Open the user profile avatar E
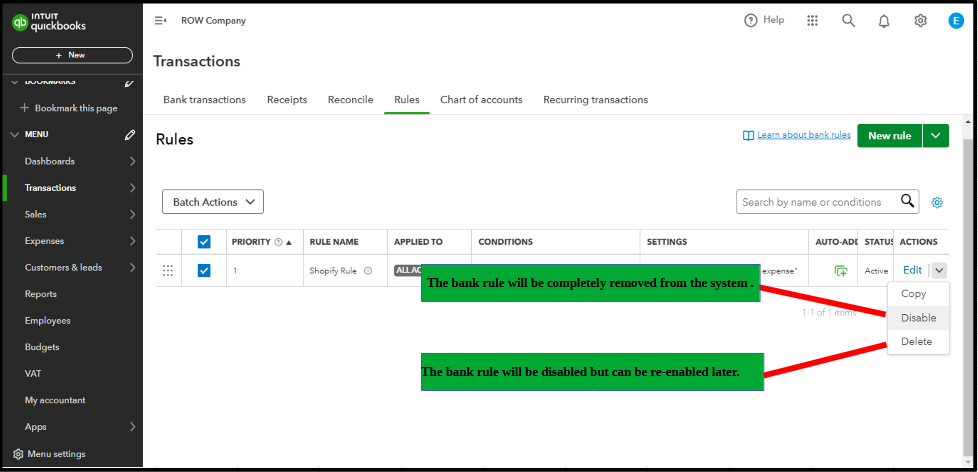 pos(956,21)
